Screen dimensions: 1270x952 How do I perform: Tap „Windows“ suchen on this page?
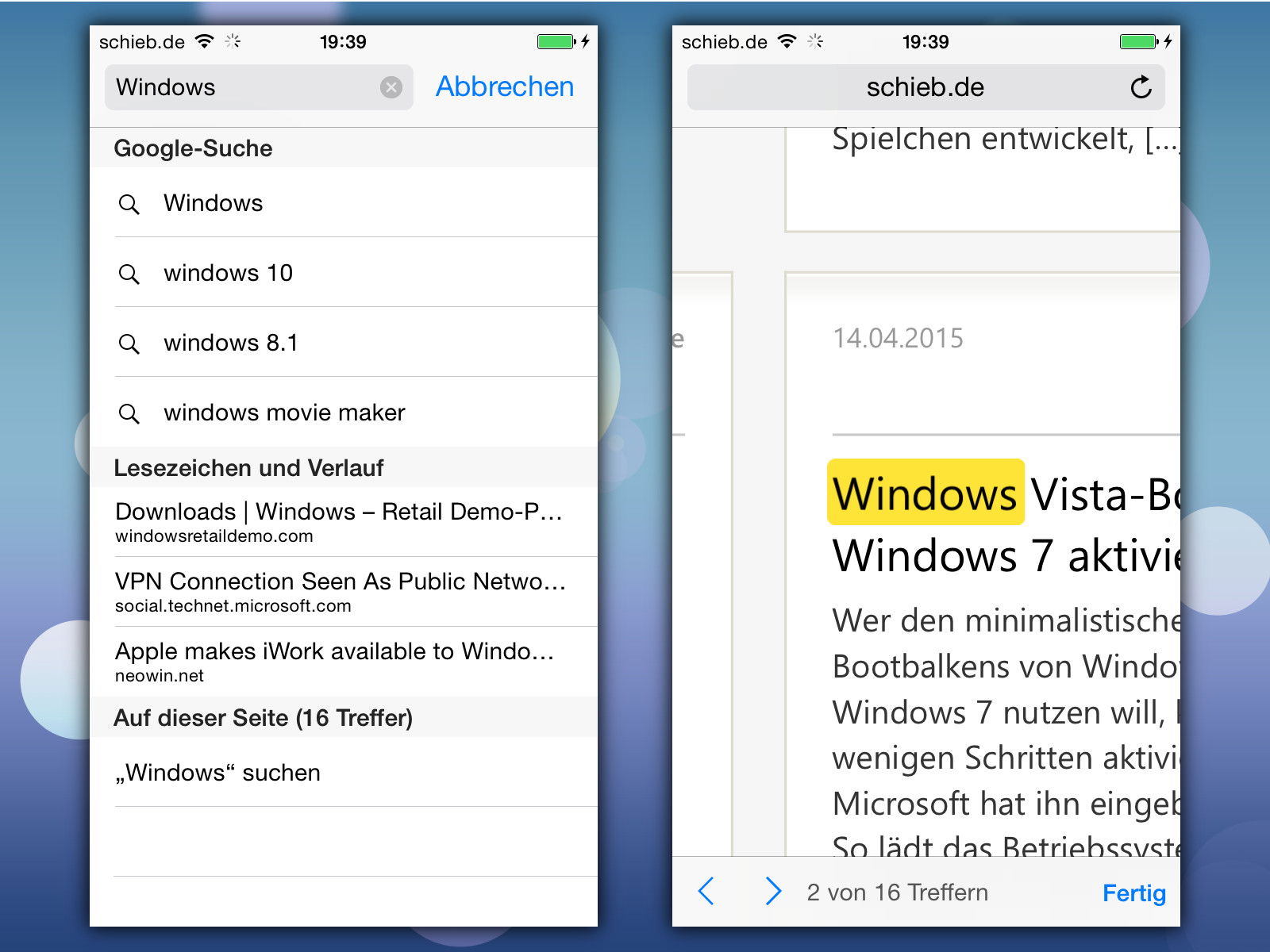pos(344,773)
